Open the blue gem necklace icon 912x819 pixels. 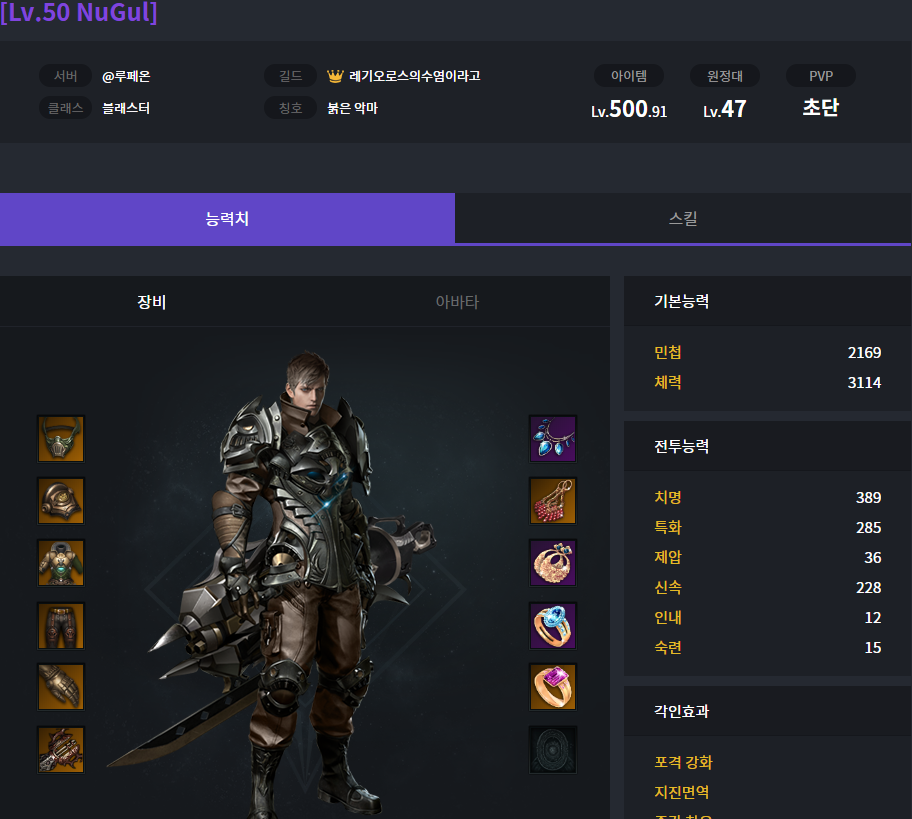click(x=553, y=439)
